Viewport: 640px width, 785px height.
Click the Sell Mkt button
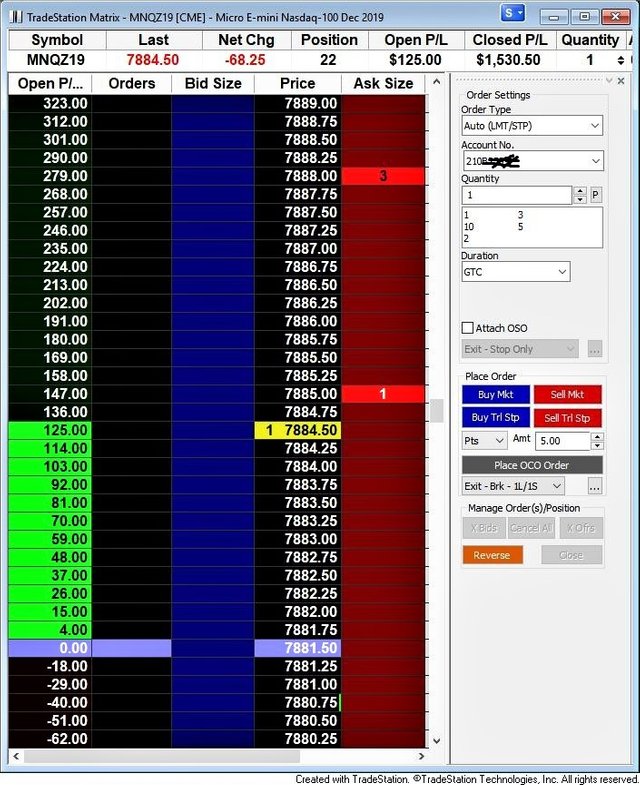tap(567, 395)
